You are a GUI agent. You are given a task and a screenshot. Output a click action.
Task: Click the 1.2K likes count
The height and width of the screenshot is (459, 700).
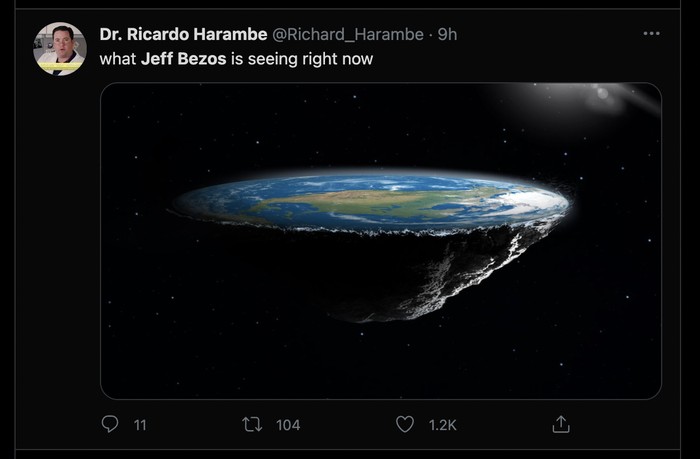pos(442,425)
